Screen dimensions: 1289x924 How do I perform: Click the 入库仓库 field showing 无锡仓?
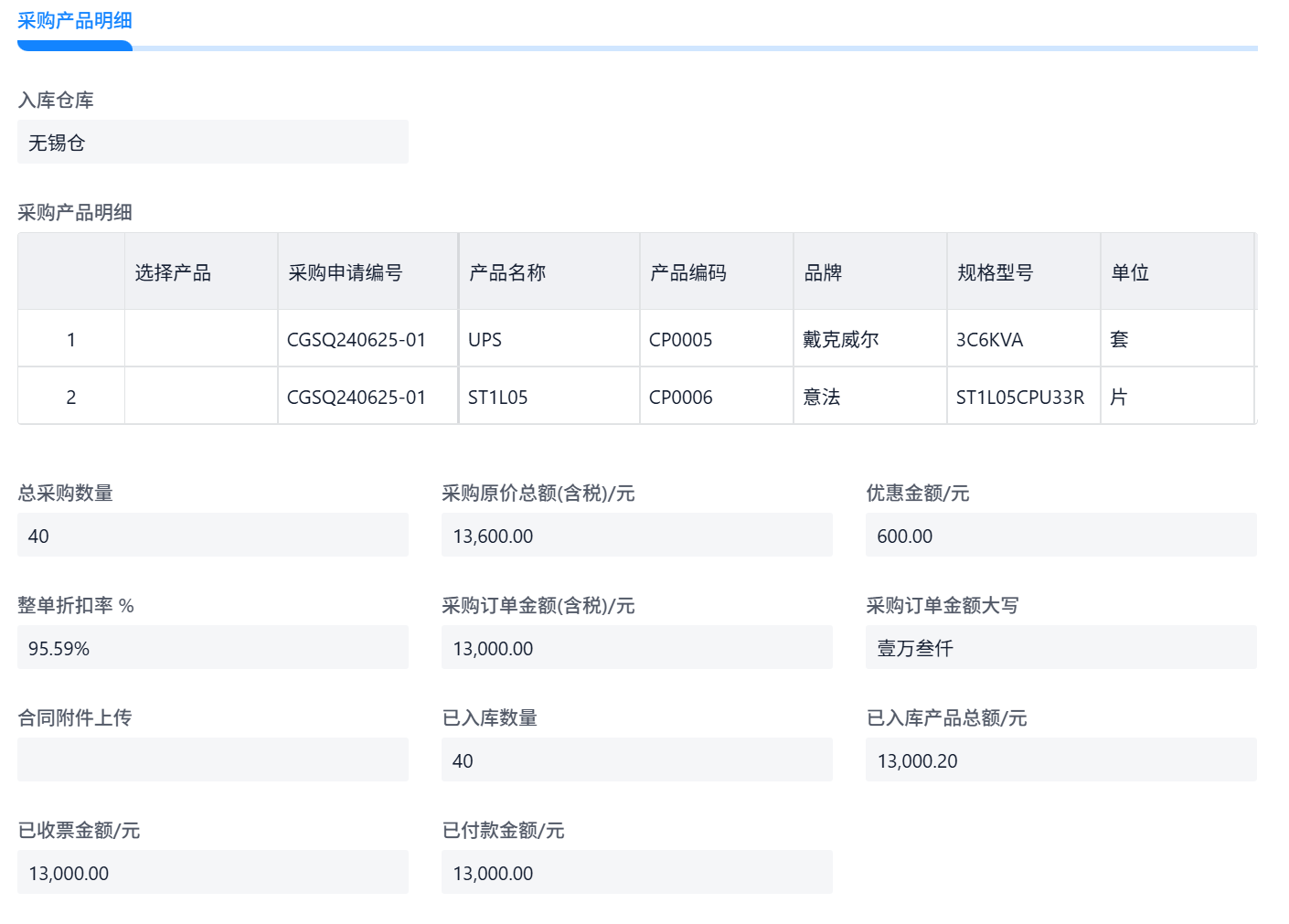point(212,143)
